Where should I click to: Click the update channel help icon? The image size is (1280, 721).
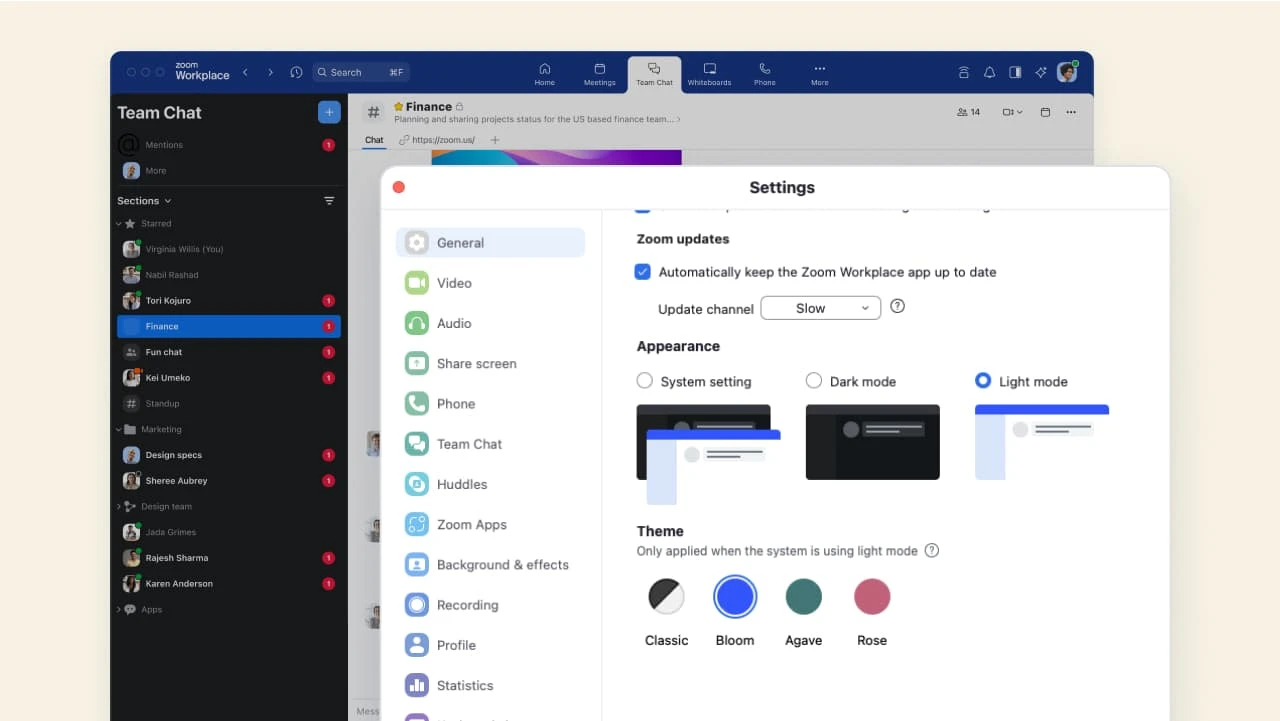pos(897,307)
